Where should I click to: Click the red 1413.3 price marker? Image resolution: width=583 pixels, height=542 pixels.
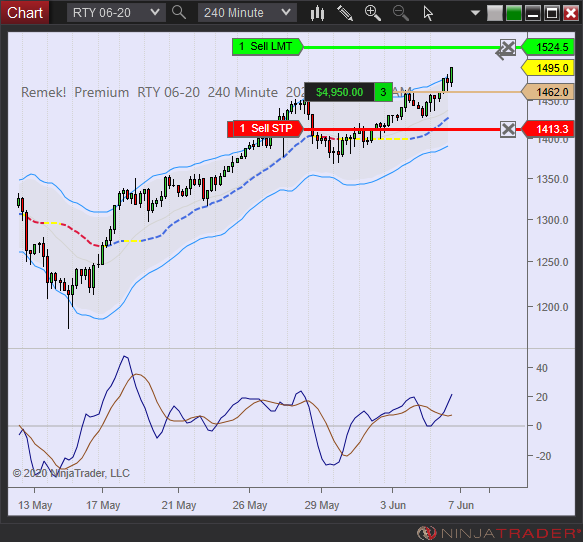click(548, 129)
